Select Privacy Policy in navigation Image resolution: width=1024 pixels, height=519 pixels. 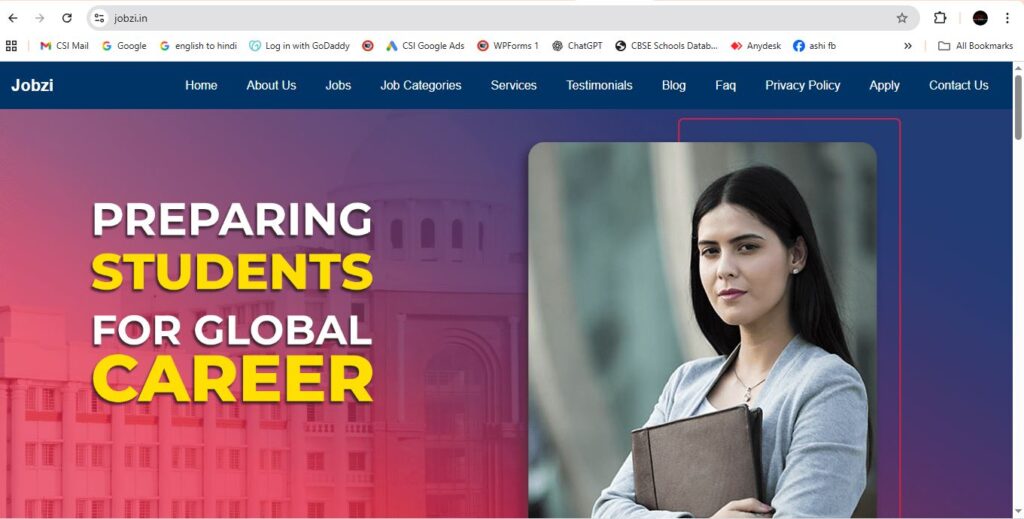pyautogui.click(x=803, y=86)
